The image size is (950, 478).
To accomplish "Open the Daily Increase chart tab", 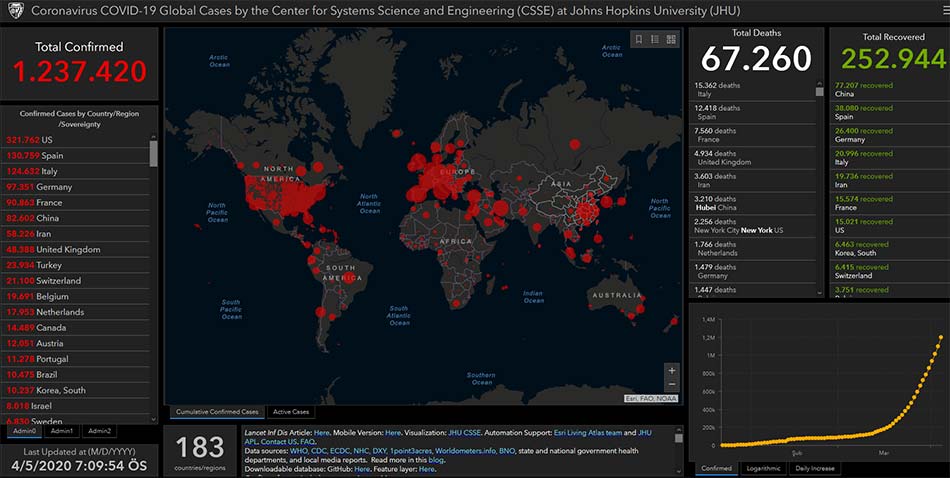I will (815, 468).
